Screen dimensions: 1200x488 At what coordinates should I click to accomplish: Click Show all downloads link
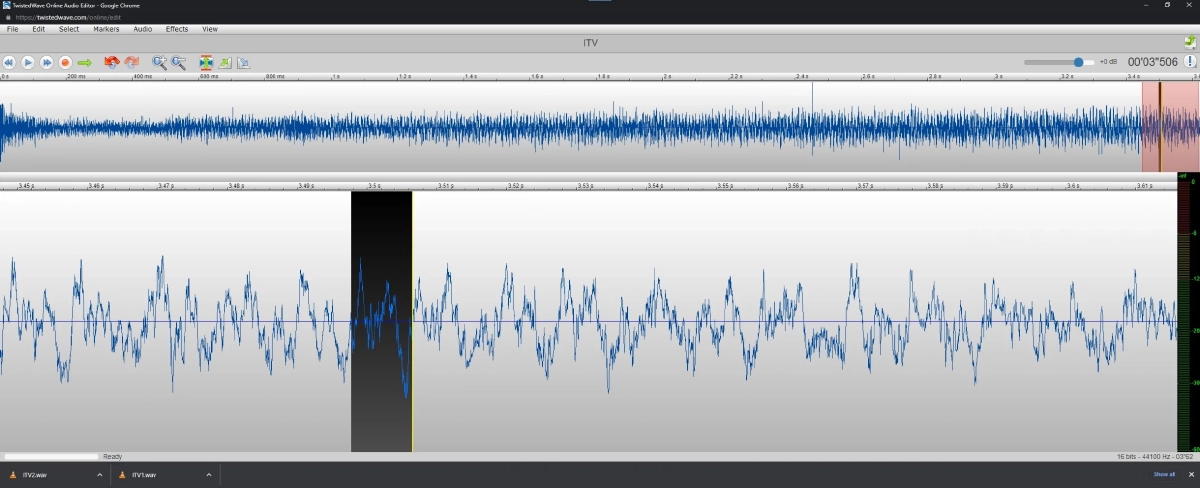tap(1164, 474)
